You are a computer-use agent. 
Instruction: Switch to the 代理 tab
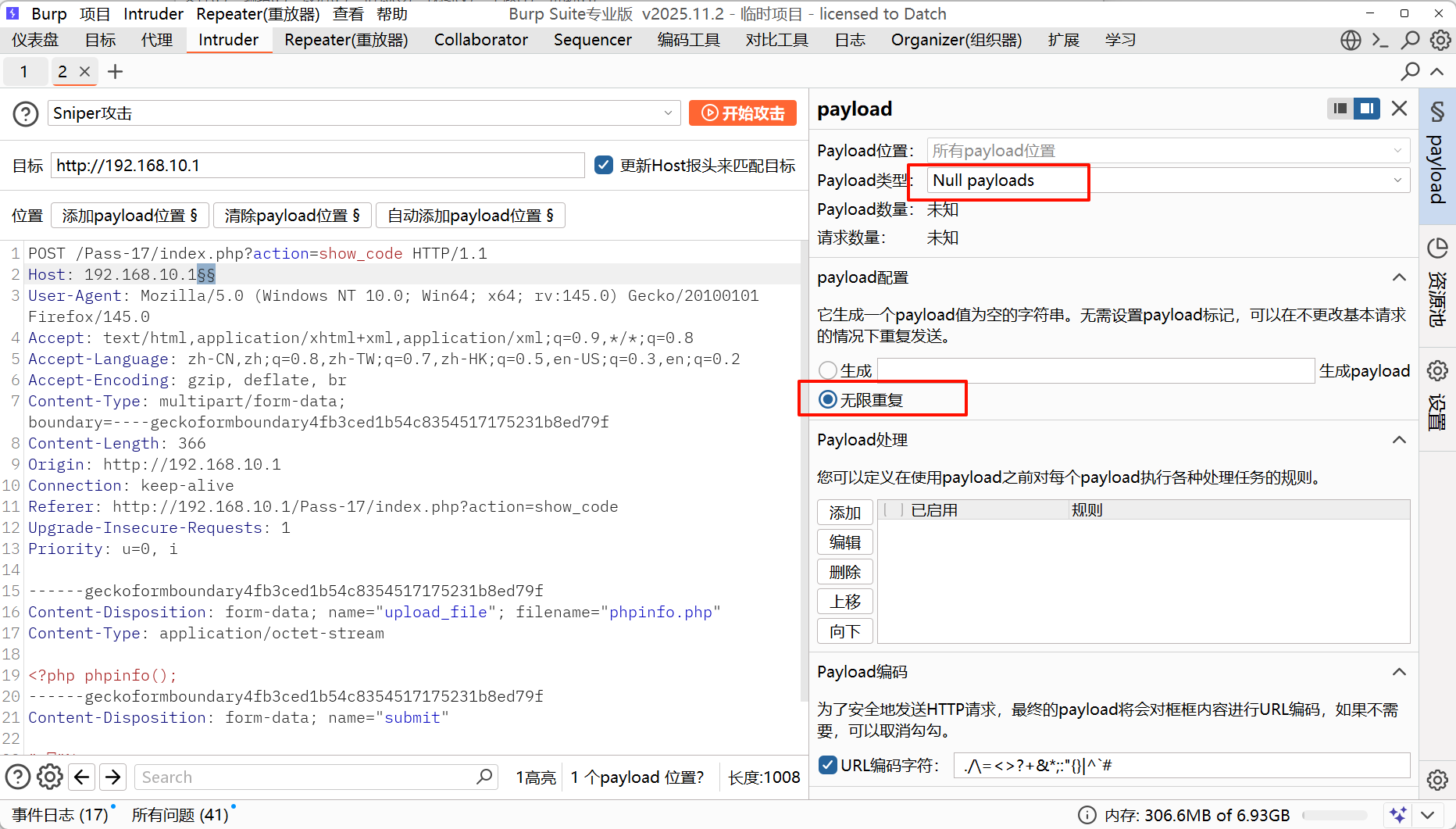coord(157,40)
